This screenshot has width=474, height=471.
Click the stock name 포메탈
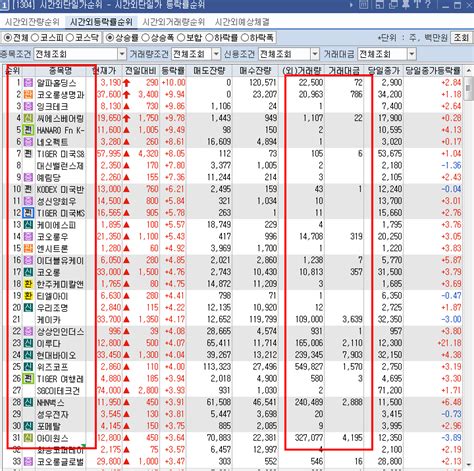[x=49, y=426]
